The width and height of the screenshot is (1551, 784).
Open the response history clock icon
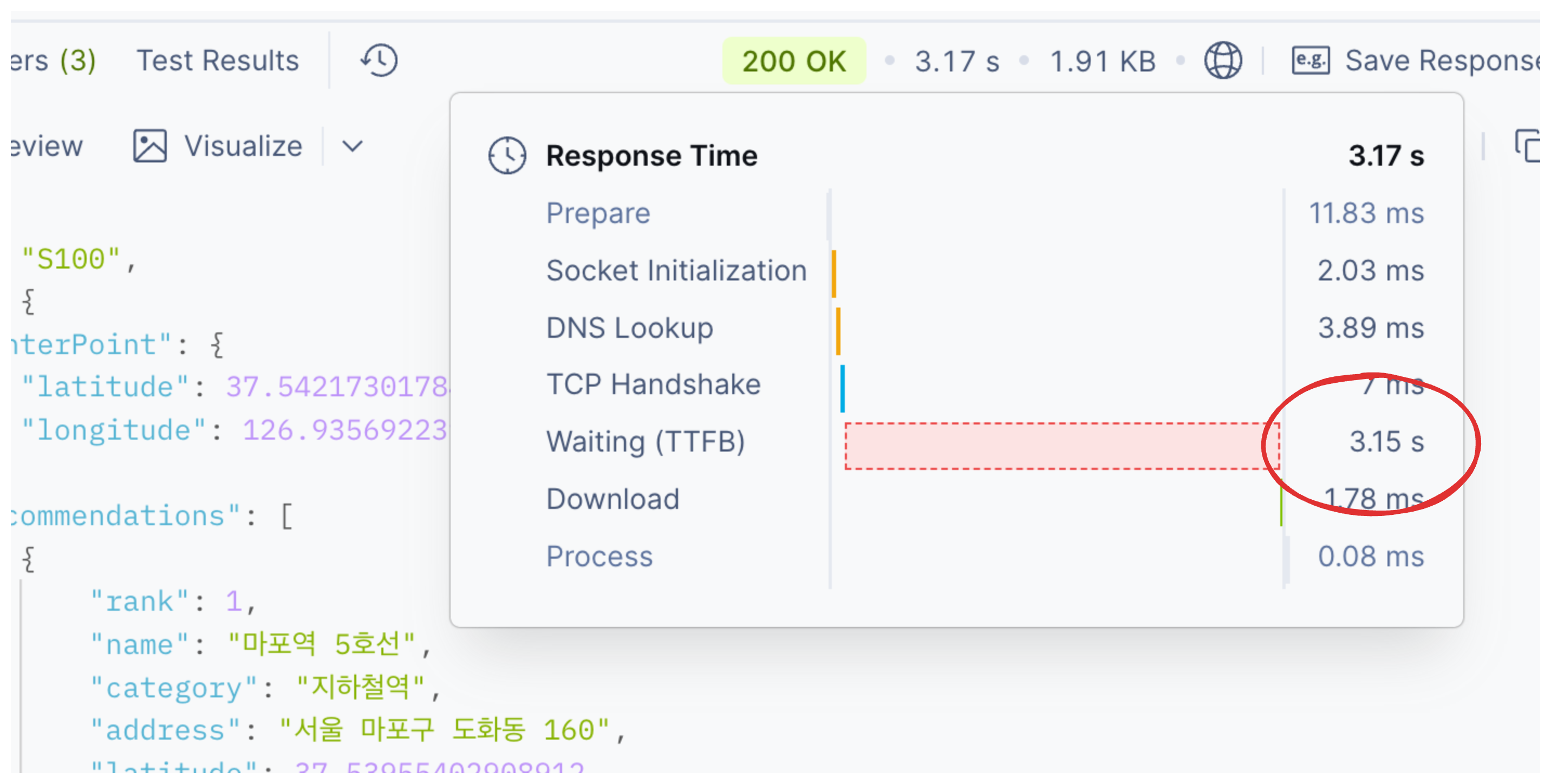tap(379, 60)
